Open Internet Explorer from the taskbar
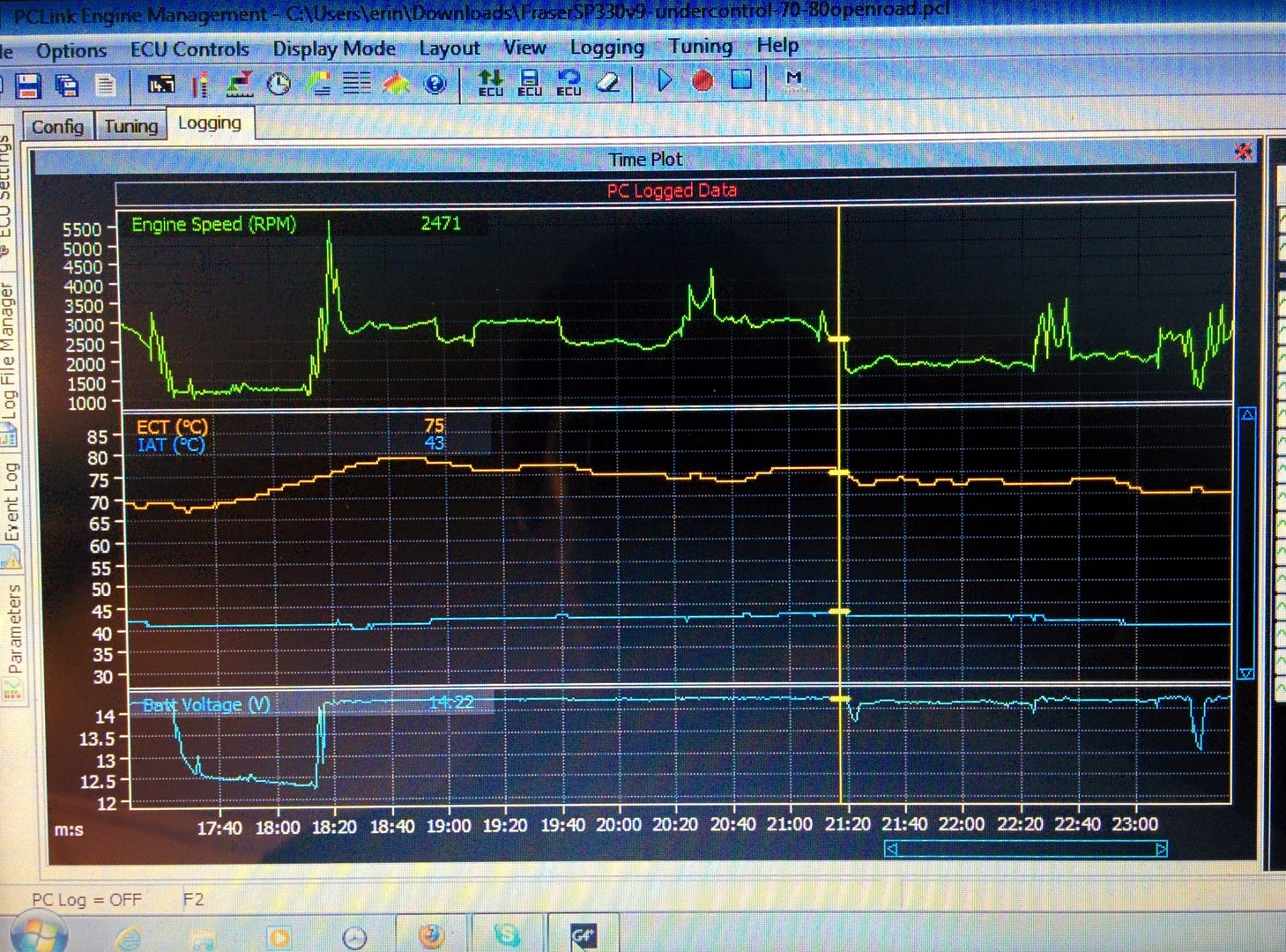The height and width of the screenshot is (952, 1286). tap(129, 938)
